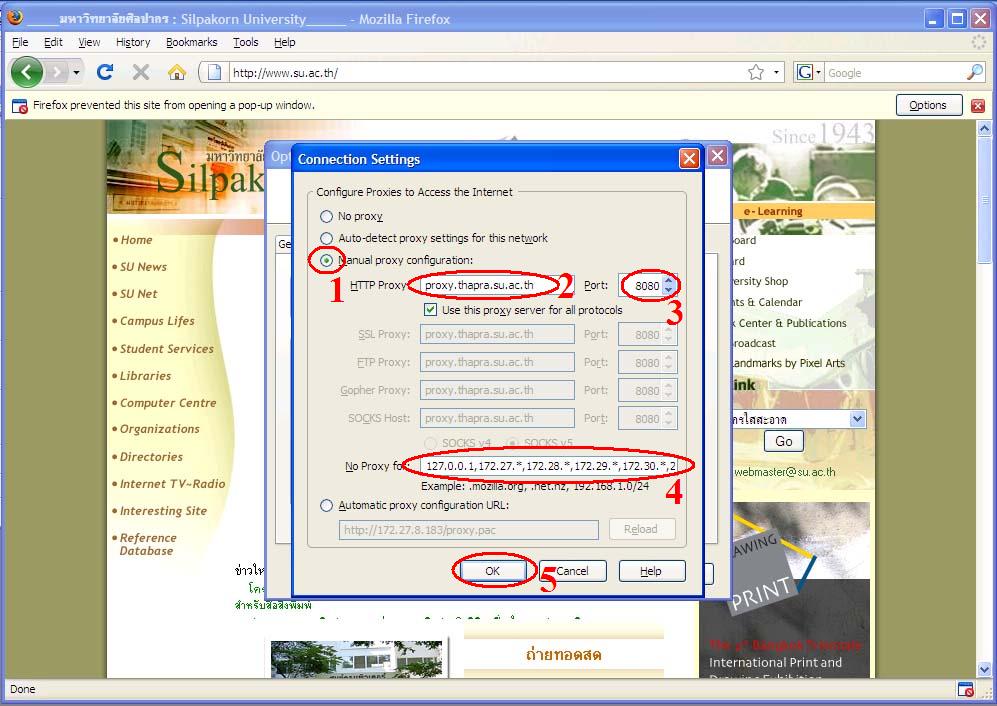Select Manual proxy configuration radio button

[326, 260]
